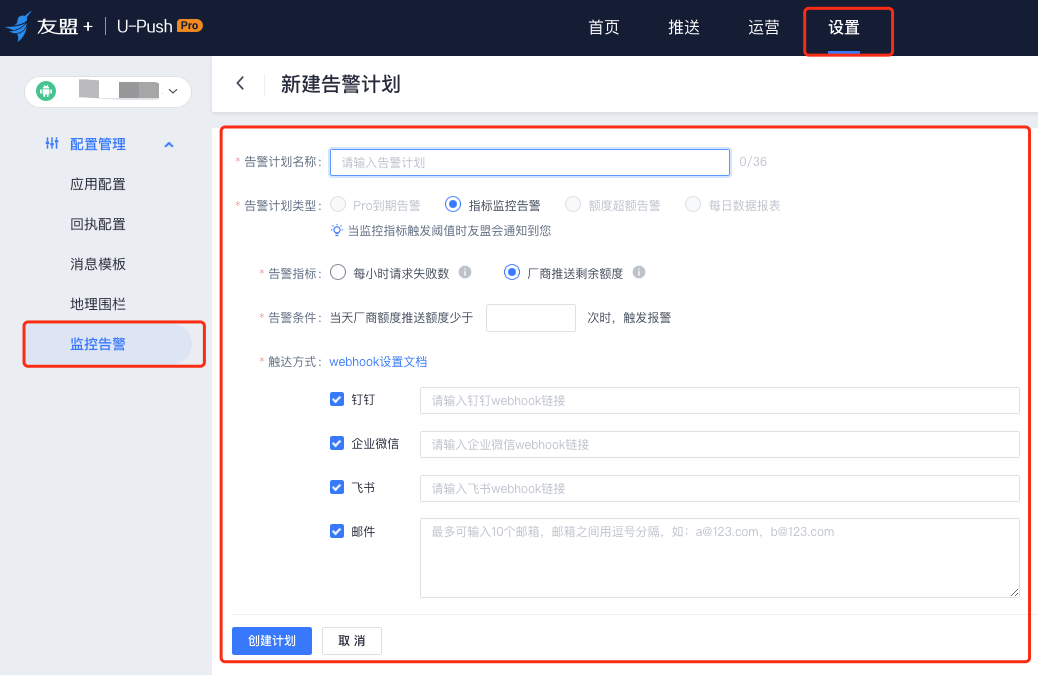
Task: Open 地理围栏 in sidebar
Action: click(98, 304)
